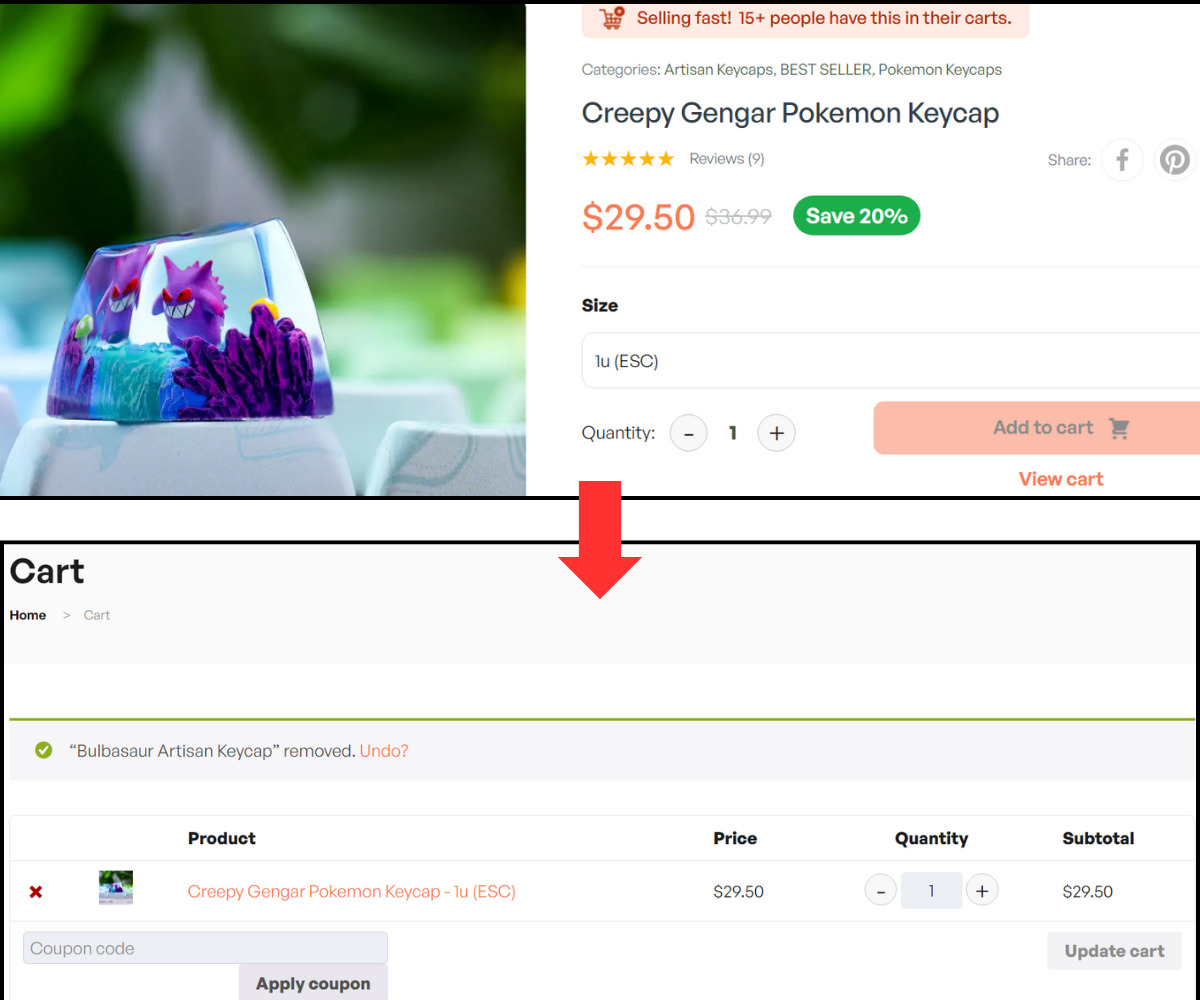Click the Subtotal column header

tap(1098, 838)
